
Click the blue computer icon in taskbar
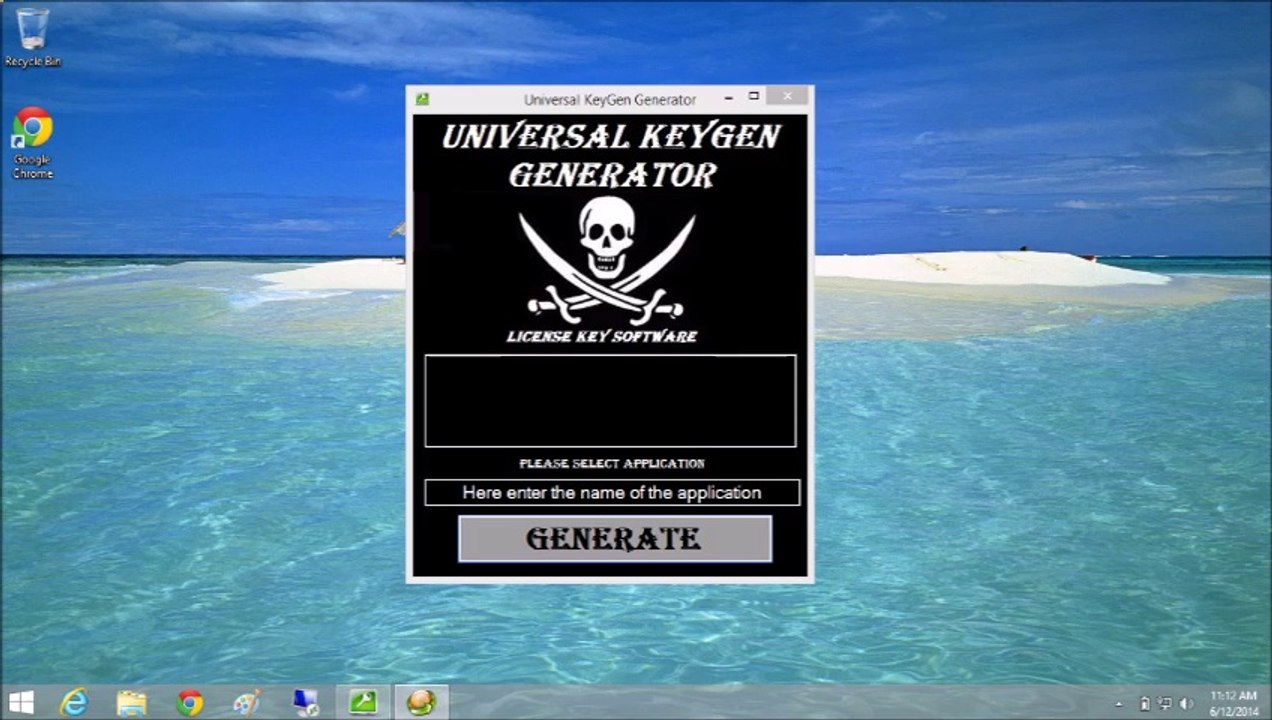click(x=305, y=703)
